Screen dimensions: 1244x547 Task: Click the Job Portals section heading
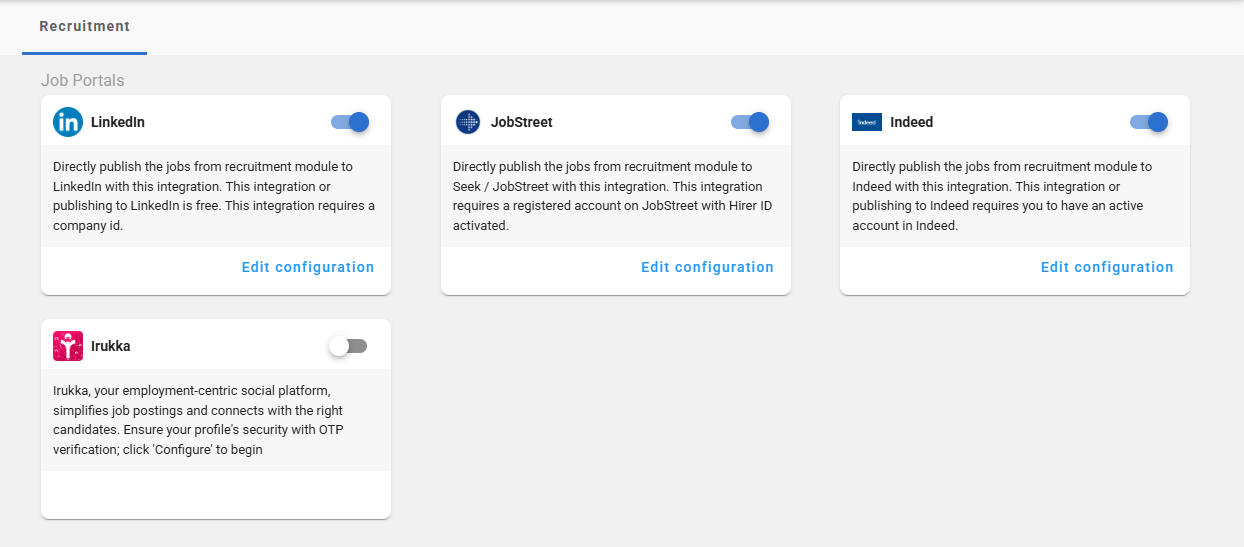82,80
